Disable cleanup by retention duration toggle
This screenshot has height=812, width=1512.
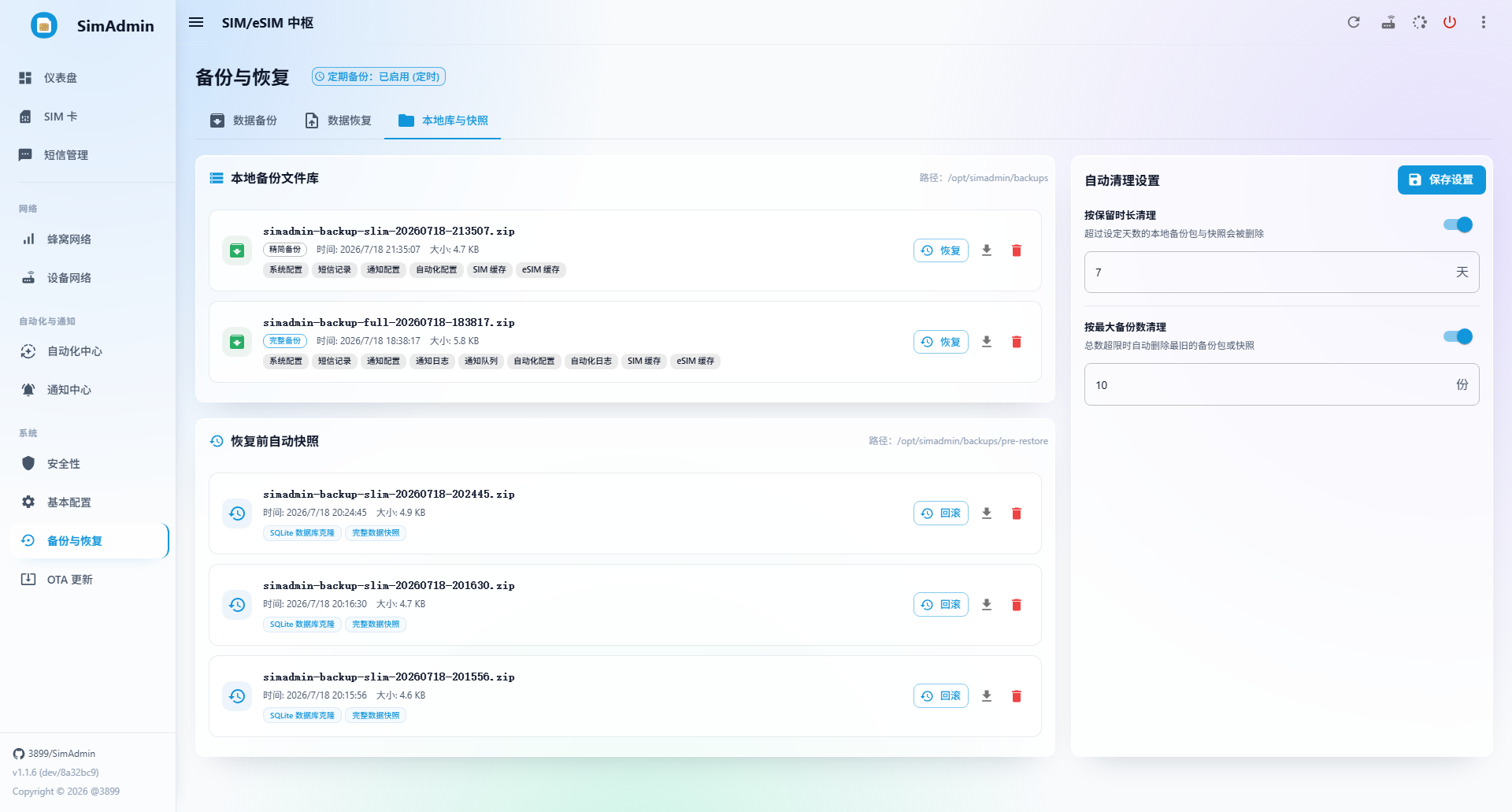[1458, 224]
